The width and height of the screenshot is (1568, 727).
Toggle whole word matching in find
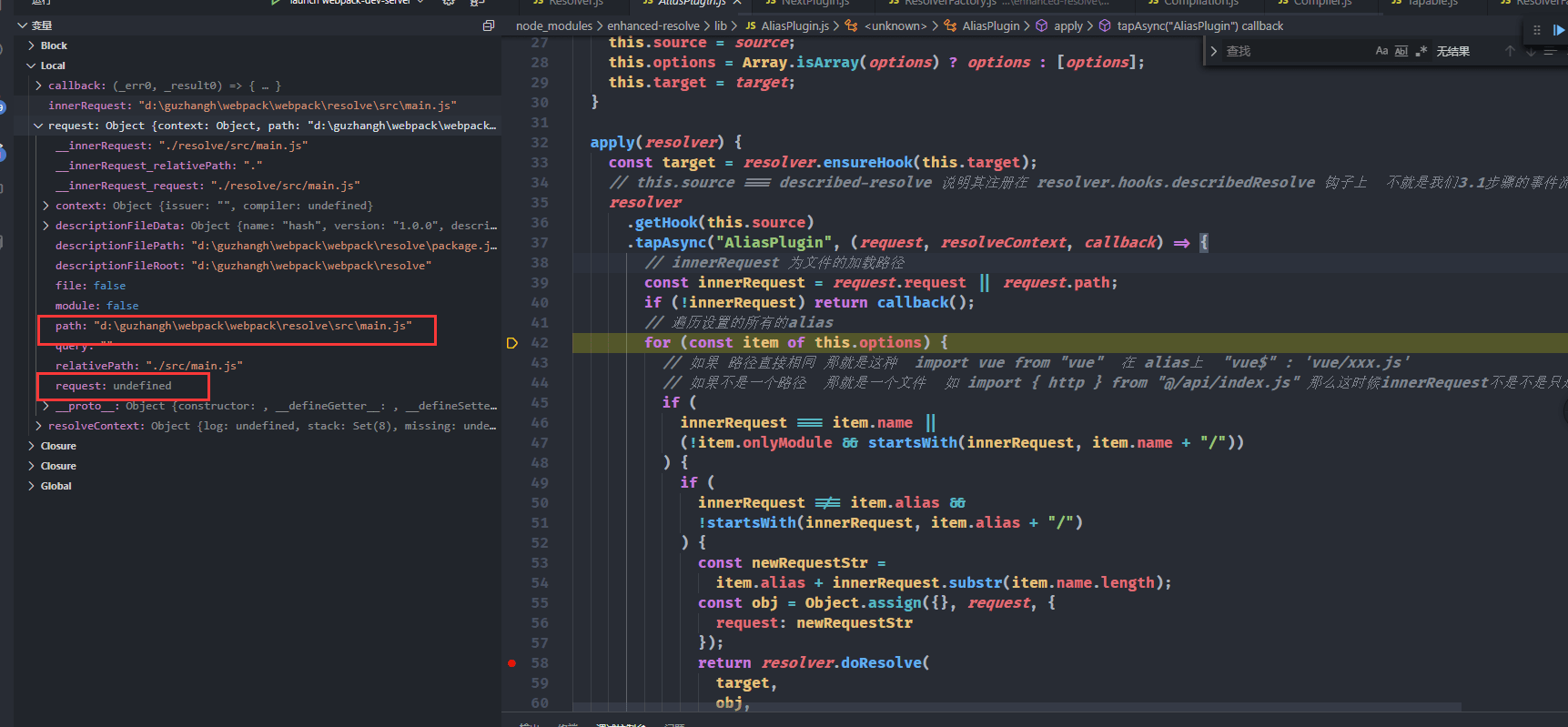click(1401, 52)
